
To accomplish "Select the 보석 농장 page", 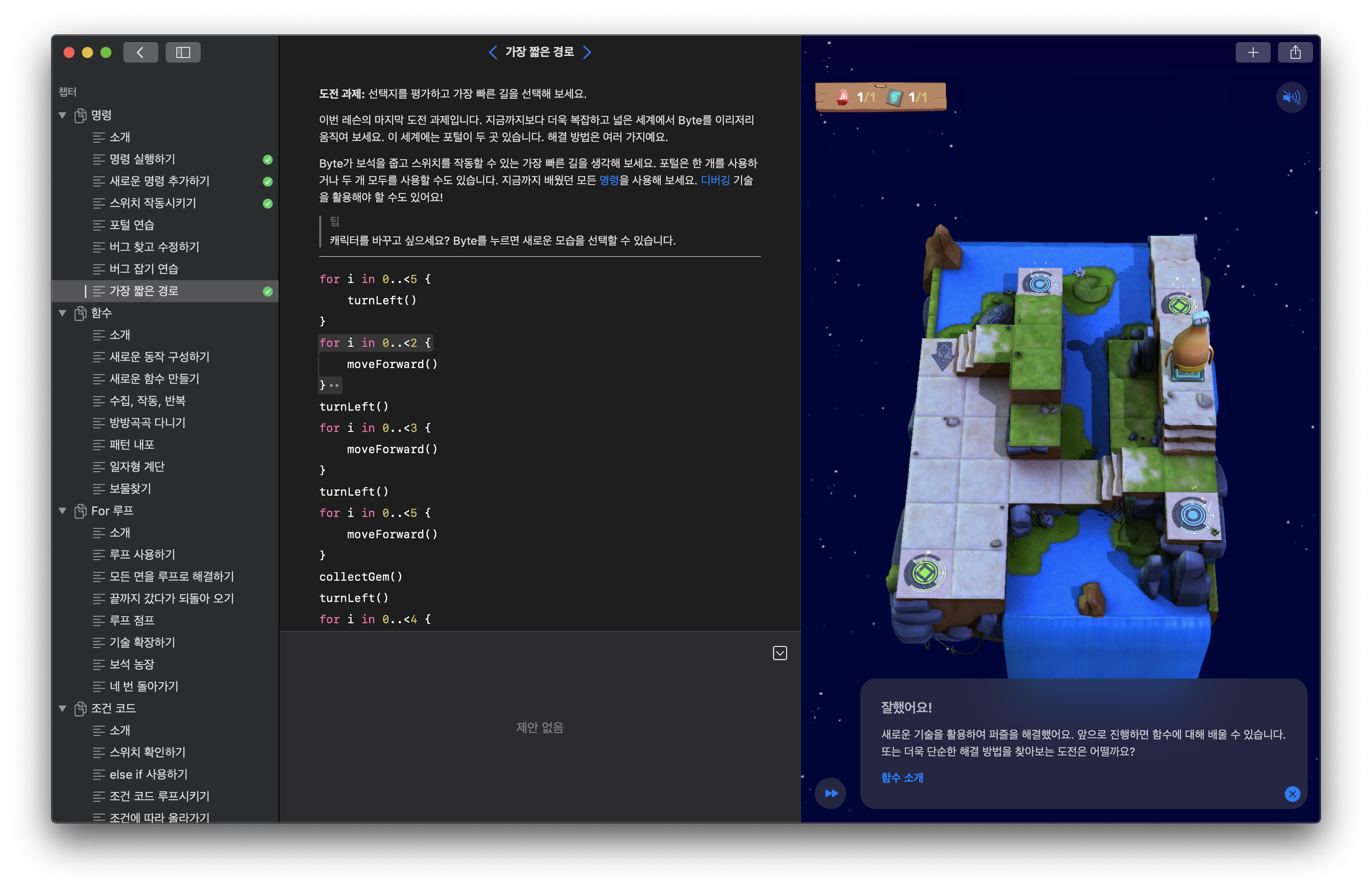I will (132, 664).
